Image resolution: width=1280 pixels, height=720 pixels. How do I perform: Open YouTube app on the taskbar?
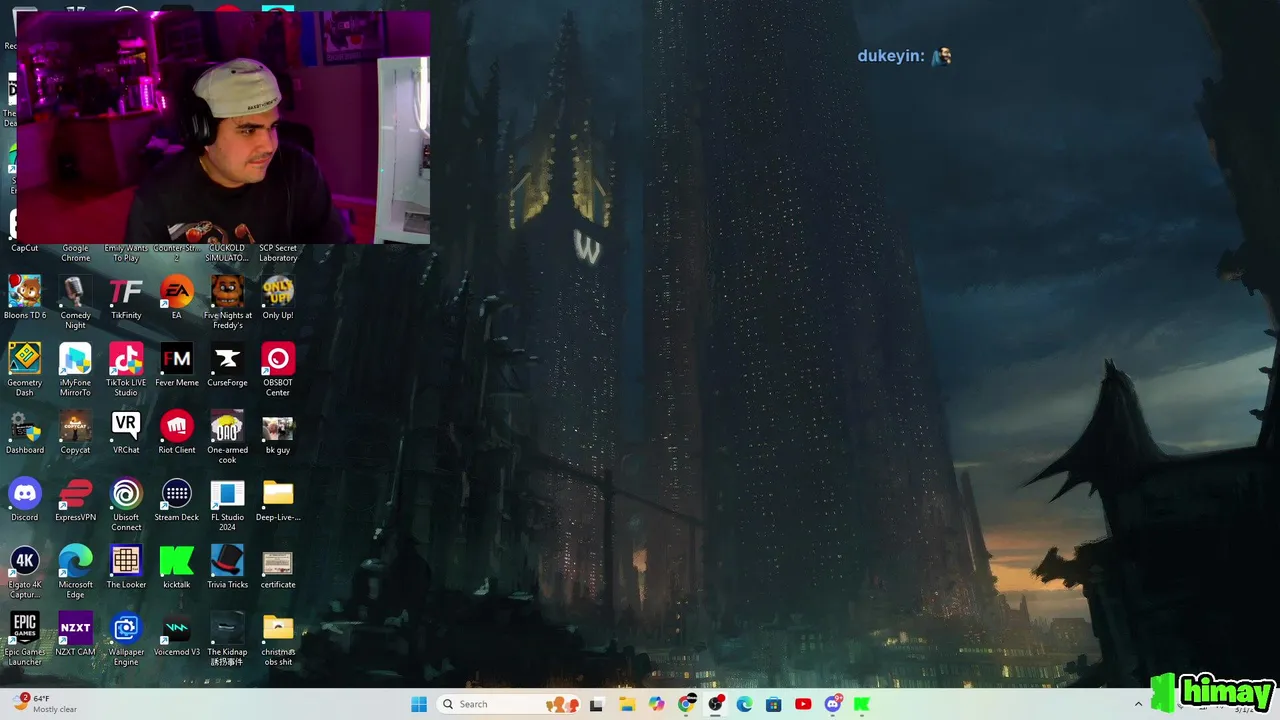803,704
